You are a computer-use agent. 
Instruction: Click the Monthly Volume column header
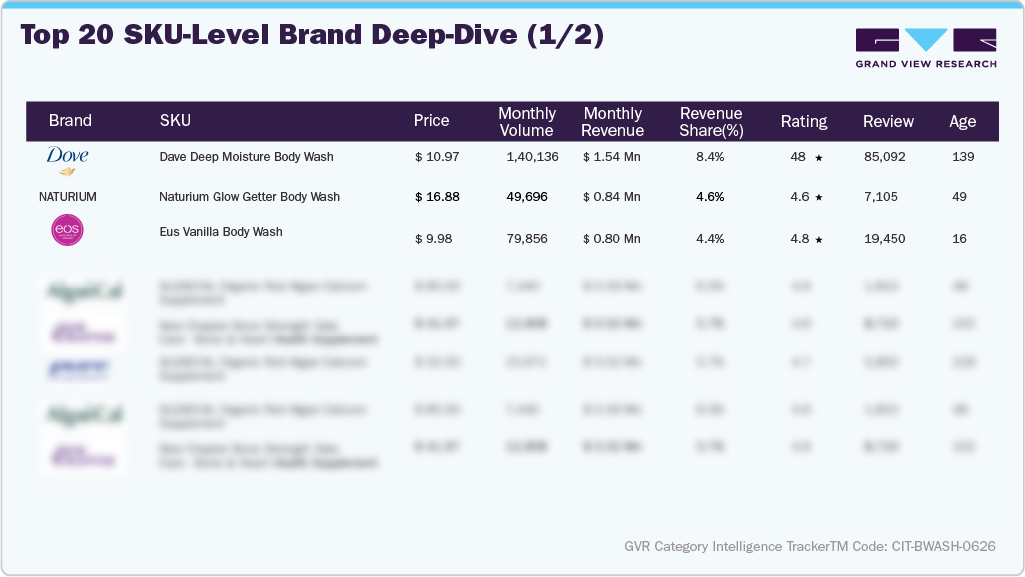[527, 122]
